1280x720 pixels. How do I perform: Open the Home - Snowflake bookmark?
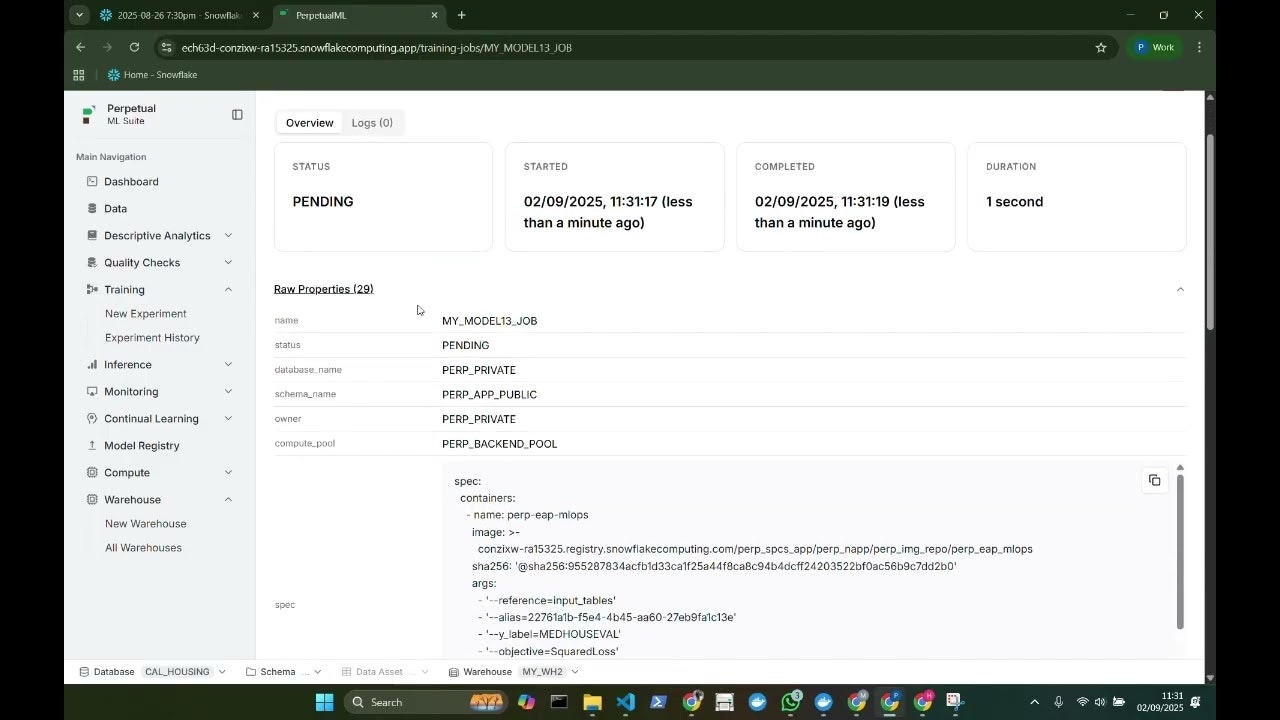coord(152,75)
